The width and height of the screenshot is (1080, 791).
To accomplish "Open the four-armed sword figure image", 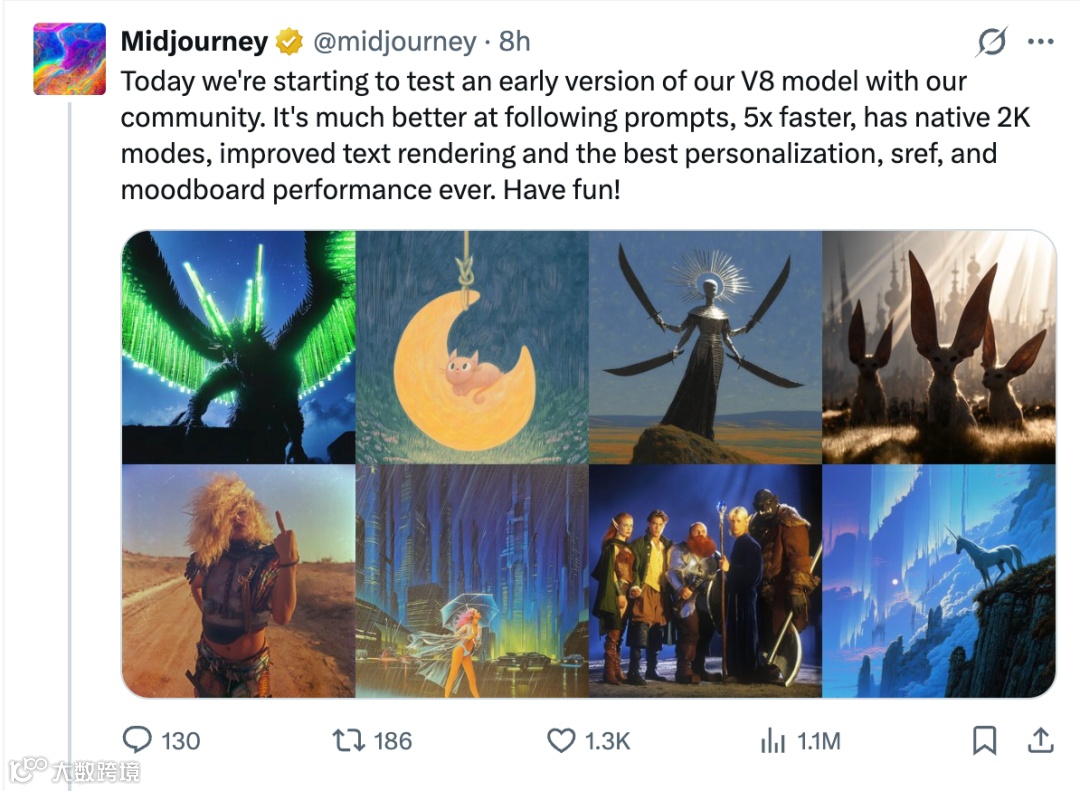I will 705,347.
